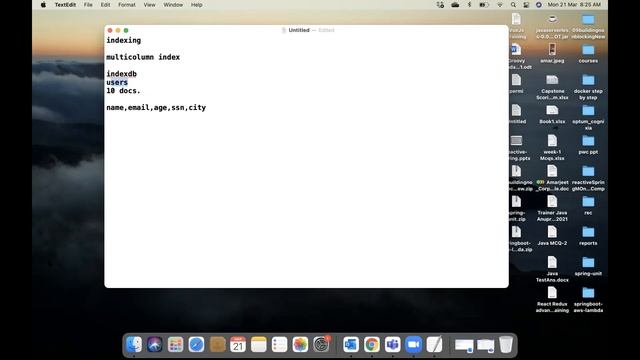
Task: Select the pwc ppt folder
Action: [x=588, y=145]
